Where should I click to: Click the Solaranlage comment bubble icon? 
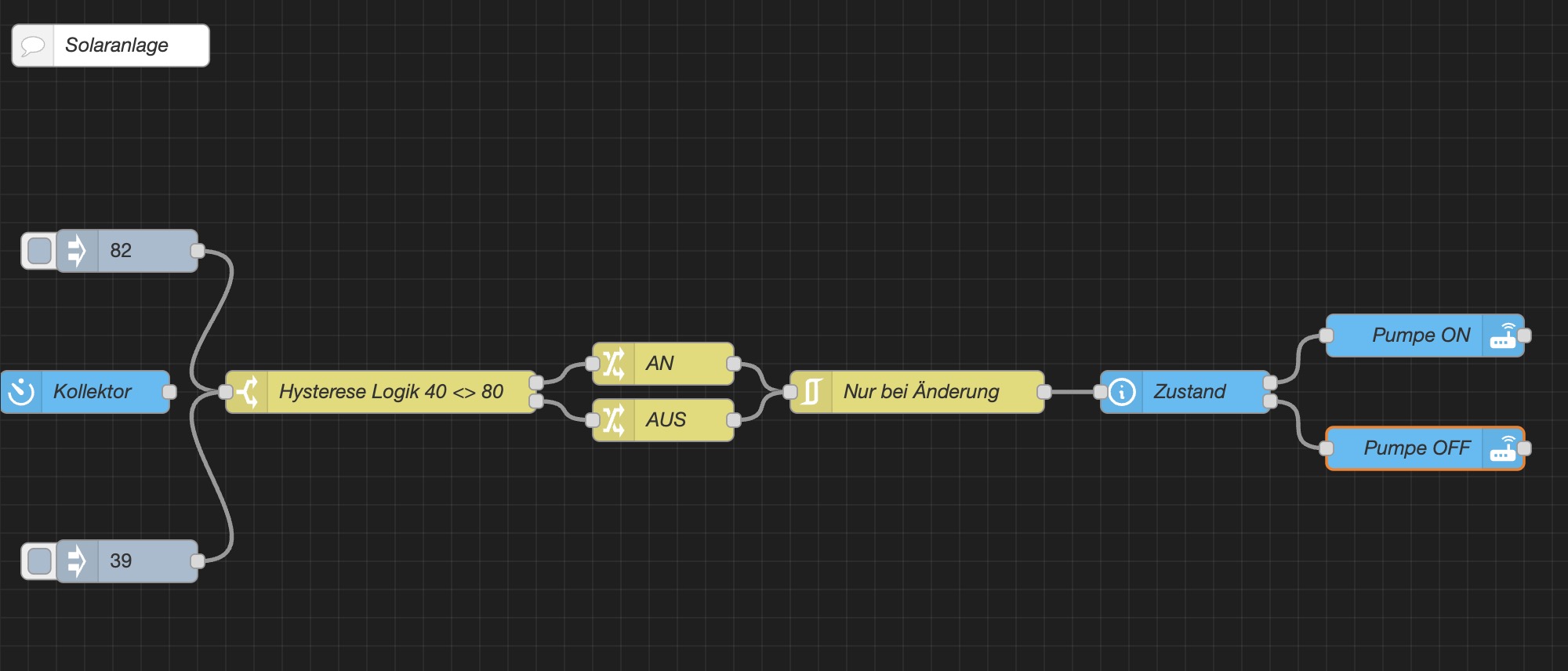(33, 45)
